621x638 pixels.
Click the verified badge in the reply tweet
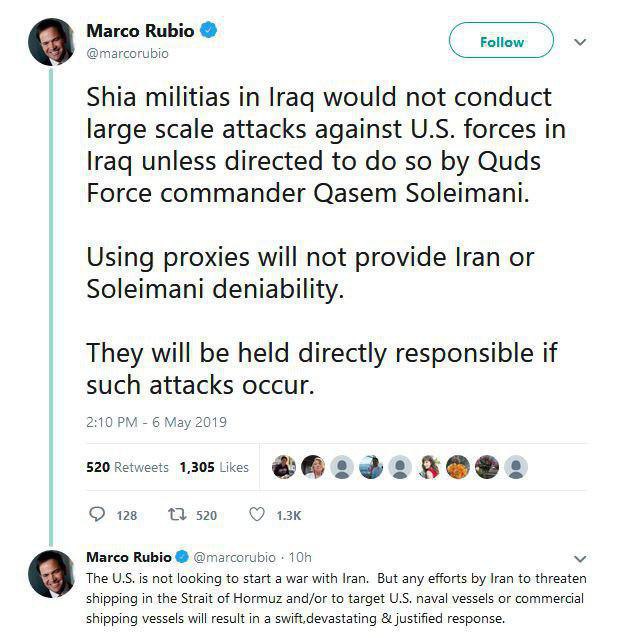click(x=182, y=557)
